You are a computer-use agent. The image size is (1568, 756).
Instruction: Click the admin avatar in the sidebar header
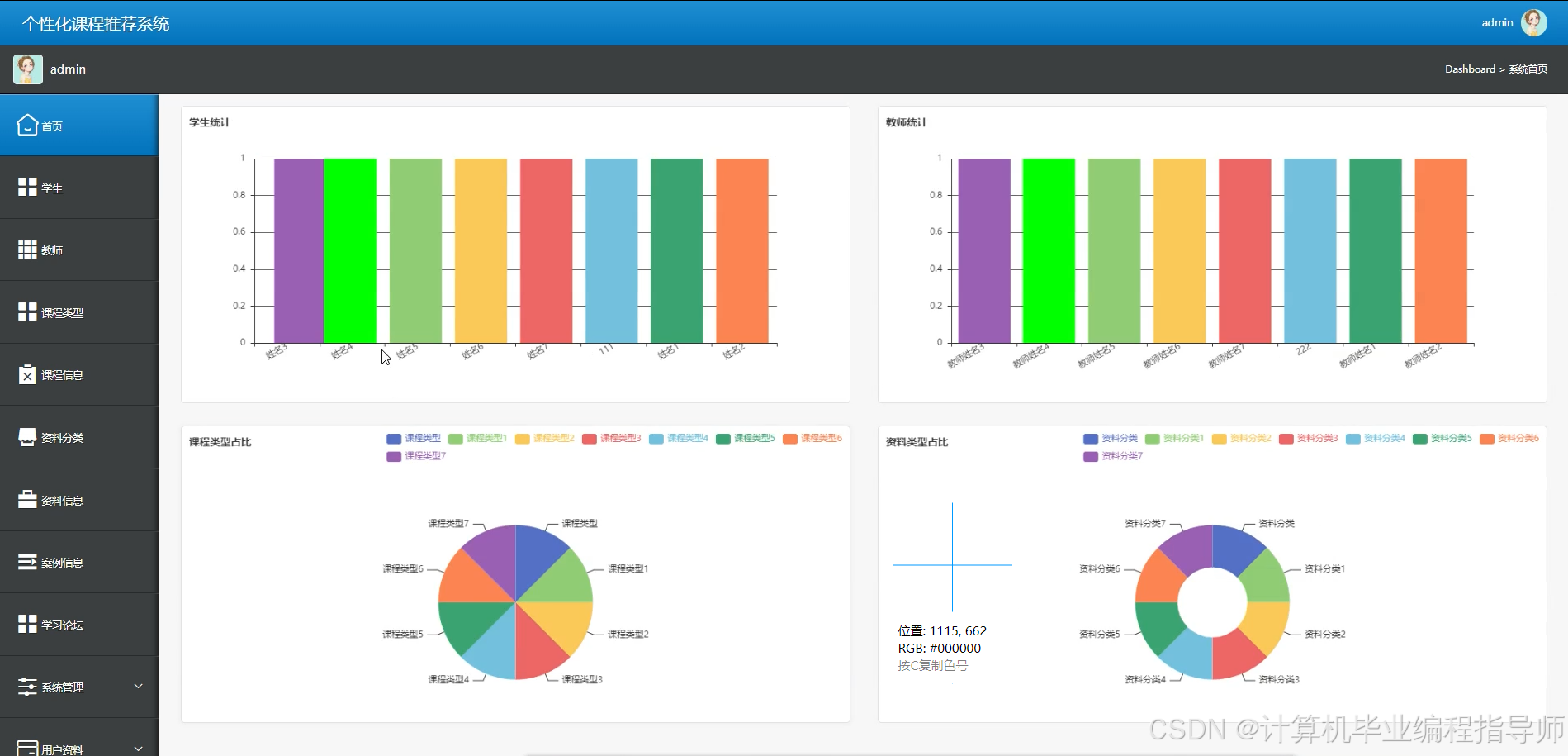[x=27, y=69]
